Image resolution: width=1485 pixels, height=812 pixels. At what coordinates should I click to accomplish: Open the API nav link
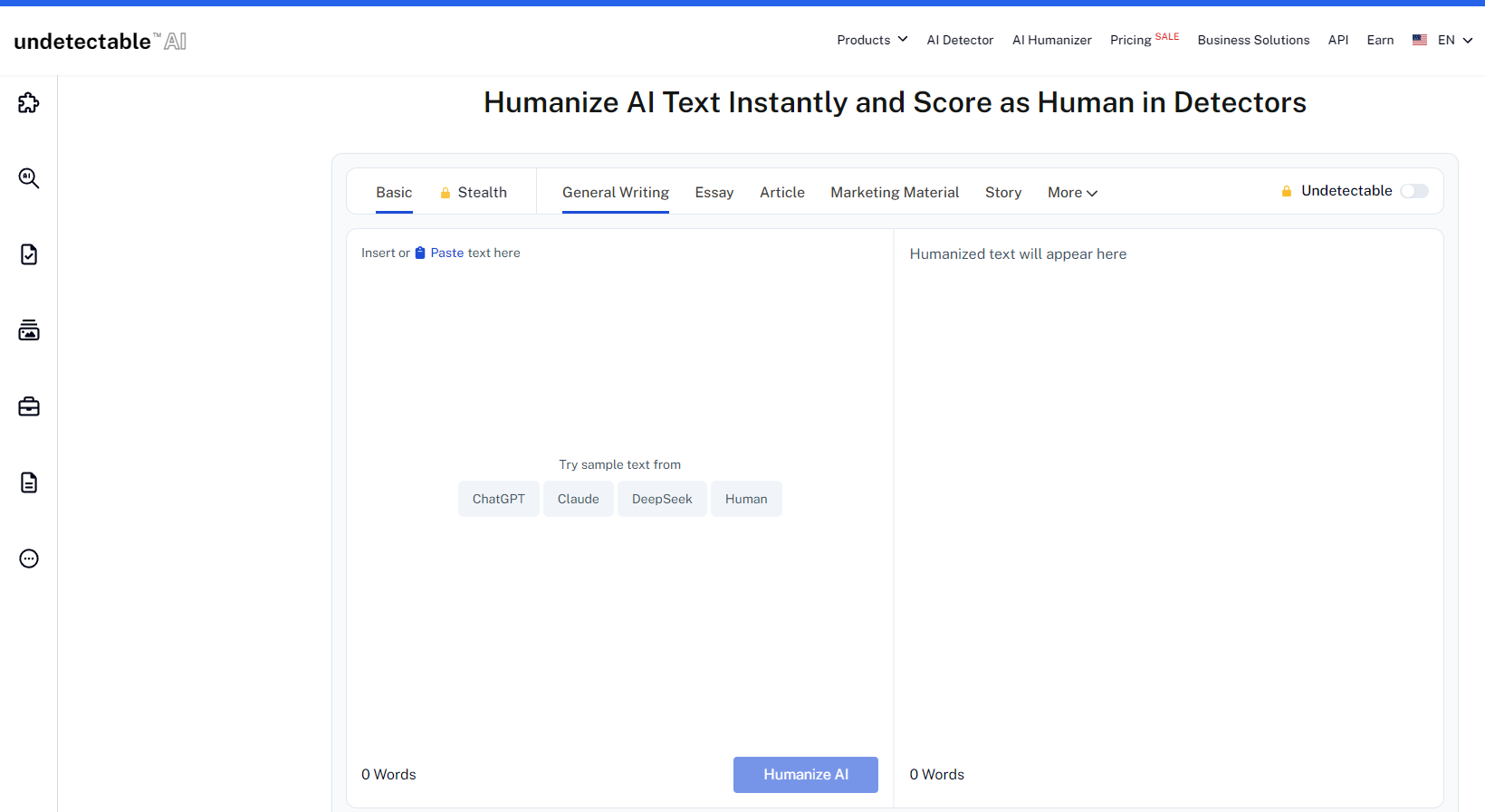(x=1338, y=40)
